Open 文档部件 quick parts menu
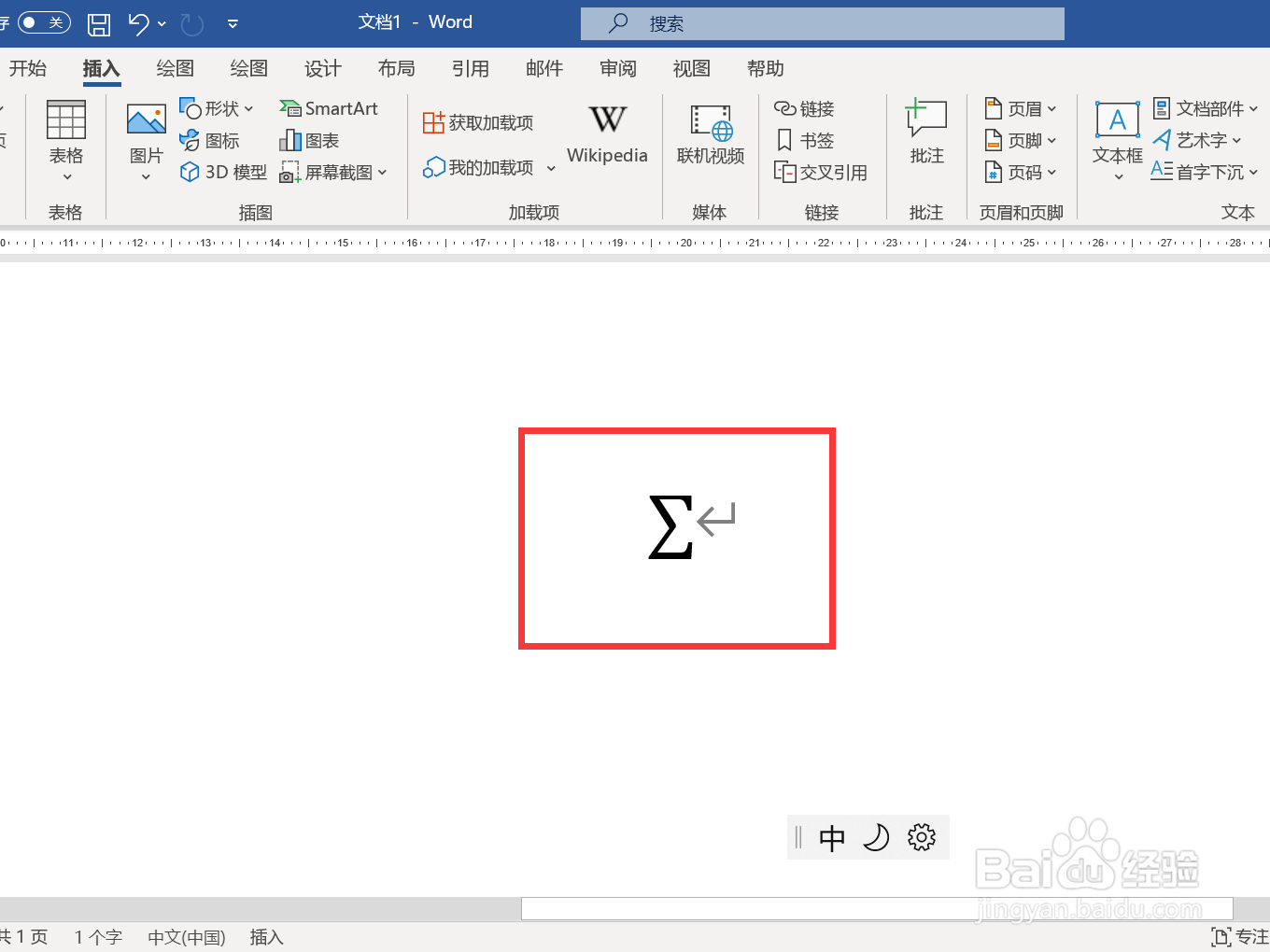 1206,108
